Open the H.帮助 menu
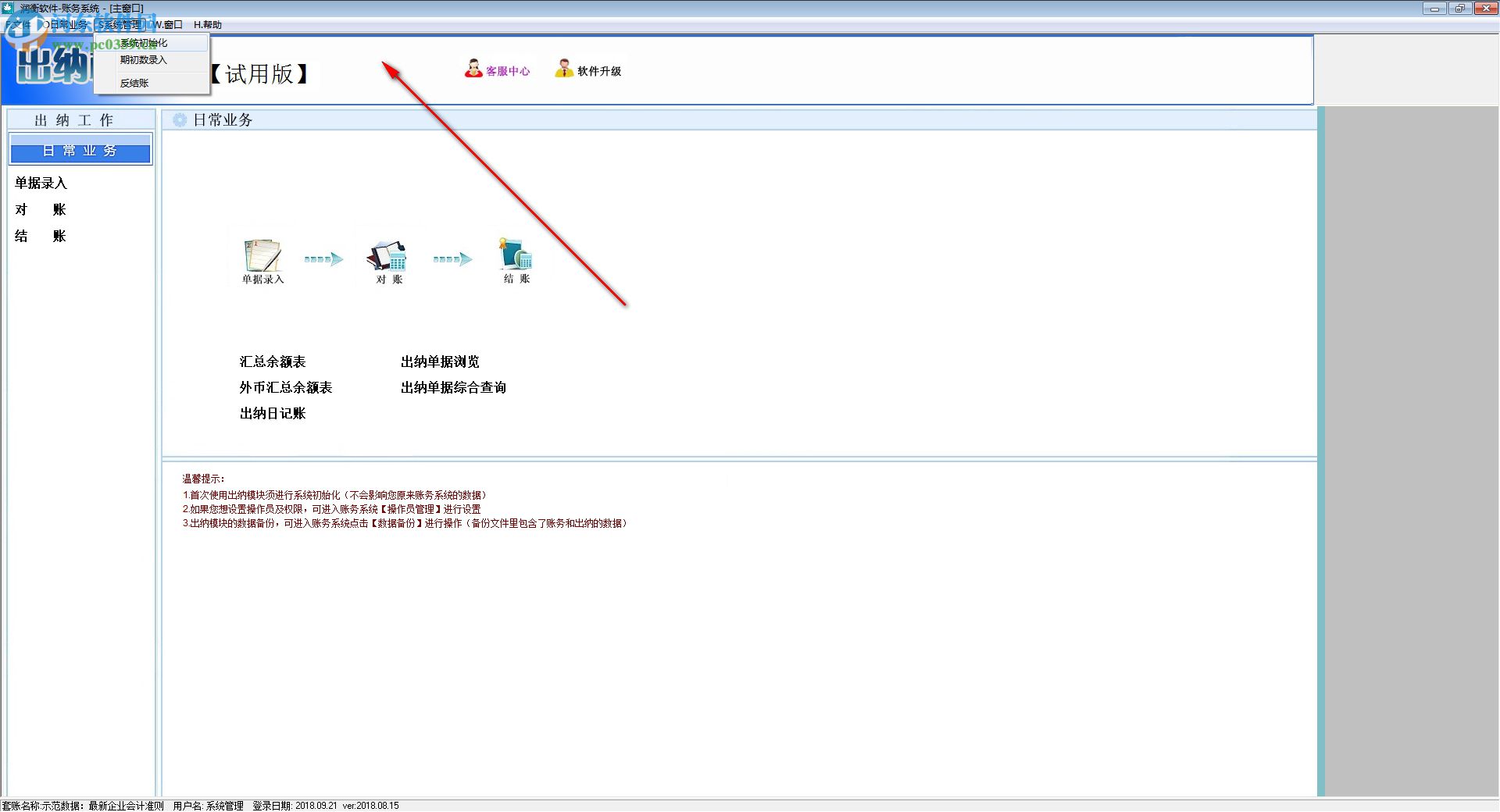Viewport: 1500px width, 812px height. point(208,24)
